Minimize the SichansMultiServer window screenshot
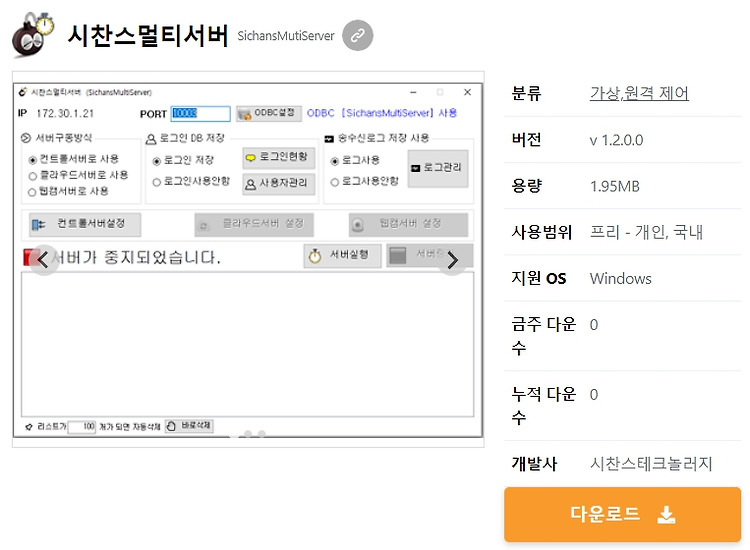Screen dimensions: 750x550 tap(413, 92)
